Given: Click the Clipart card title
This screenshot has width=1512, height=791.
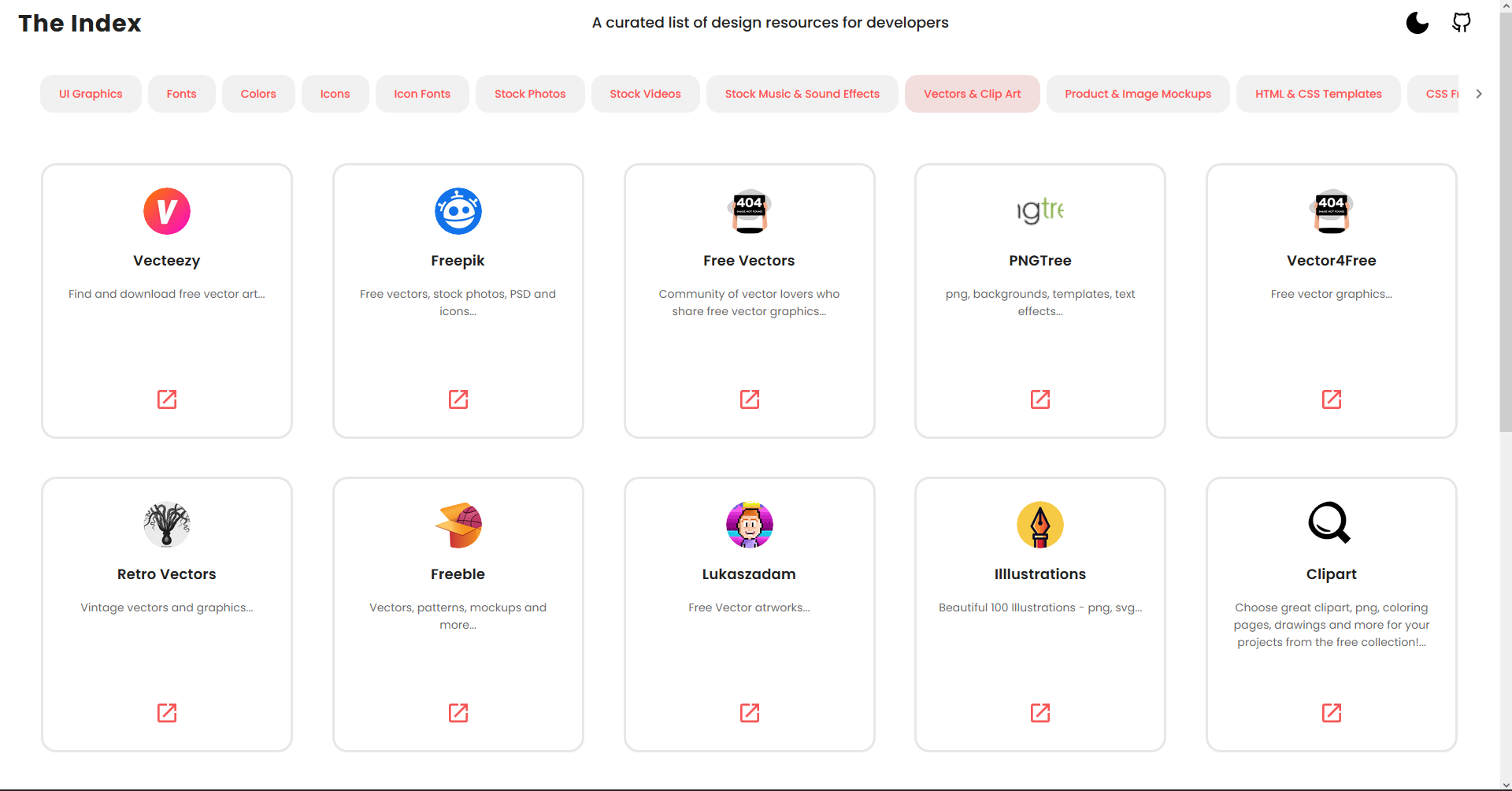Looking at the screenshot, I should 1332,574.
